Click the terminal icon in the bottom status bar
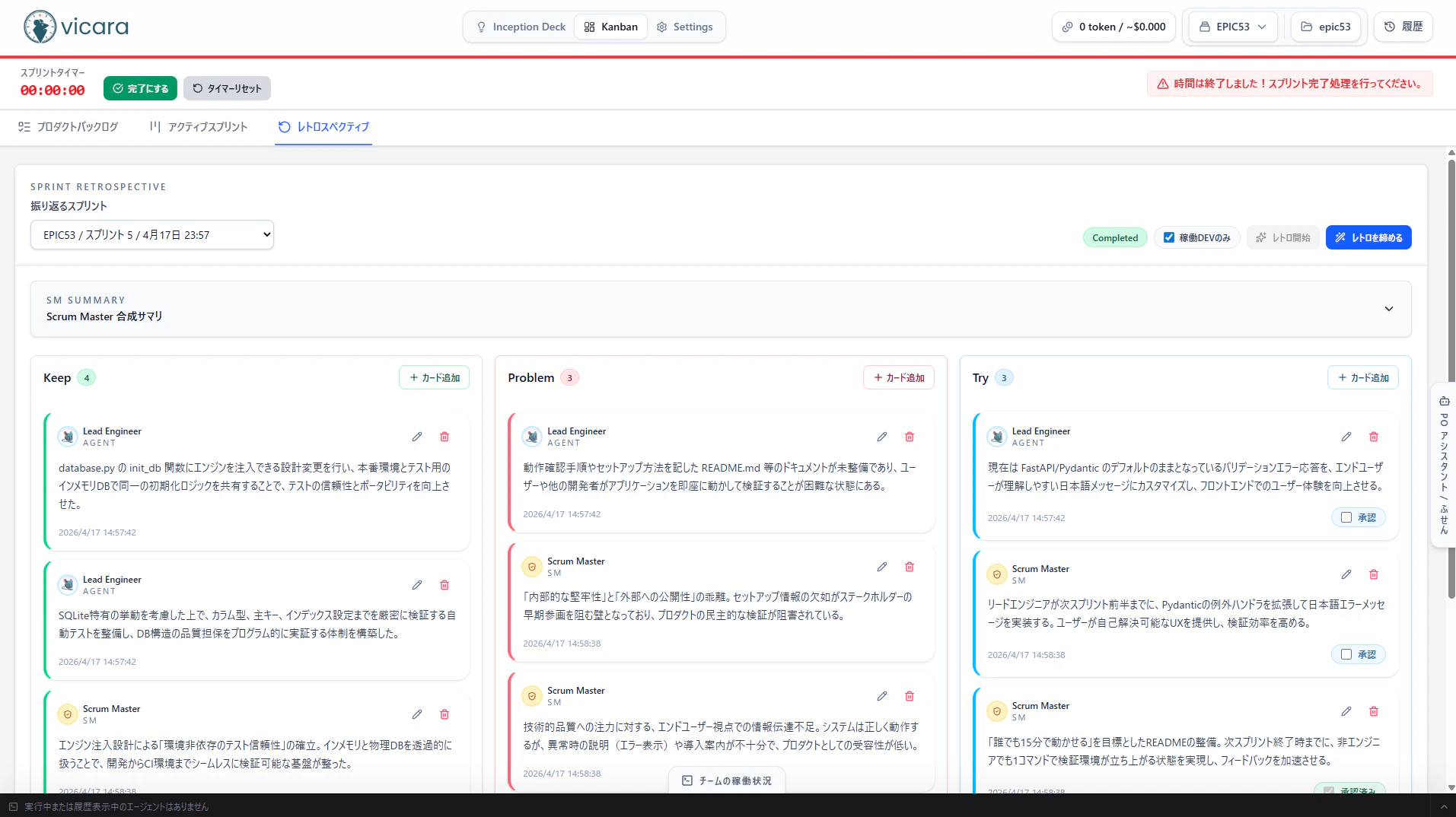This screenshot has height=817, width=1456. pyautogui.click(x=13, y=806)
